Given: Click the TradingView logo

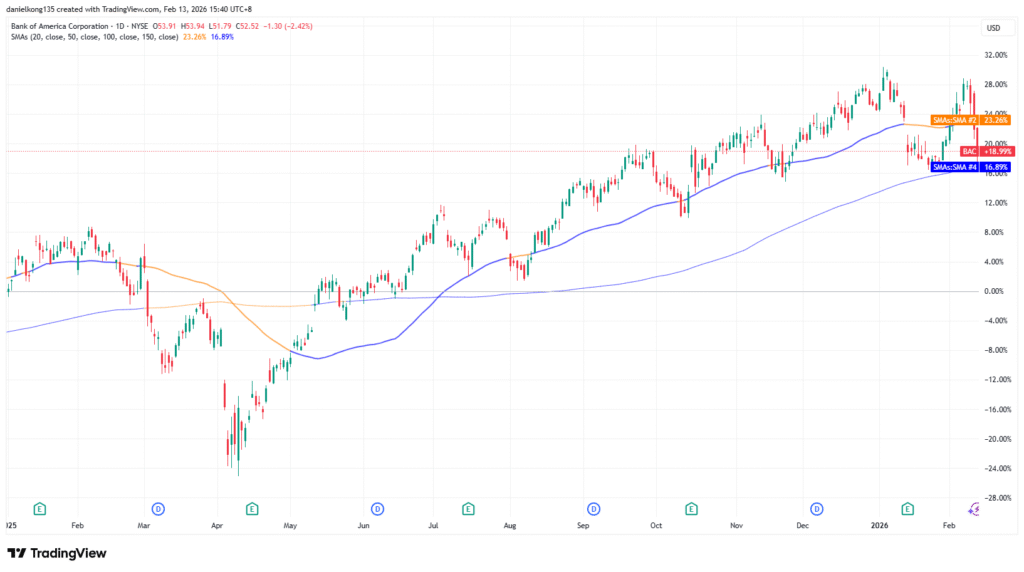Looking at the screenshot, I should [56, 553].
